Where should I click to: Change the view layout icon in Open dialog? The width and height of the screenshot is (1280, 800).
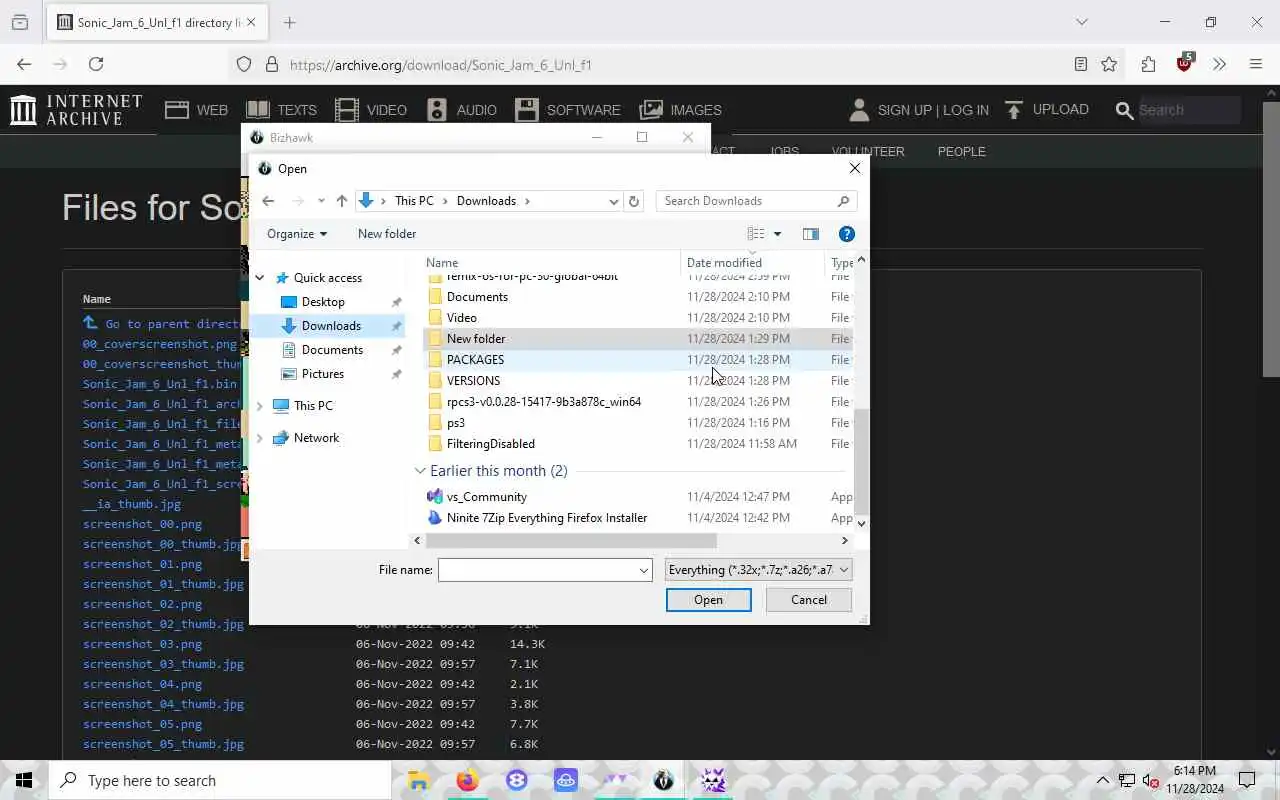click(756, 234)
